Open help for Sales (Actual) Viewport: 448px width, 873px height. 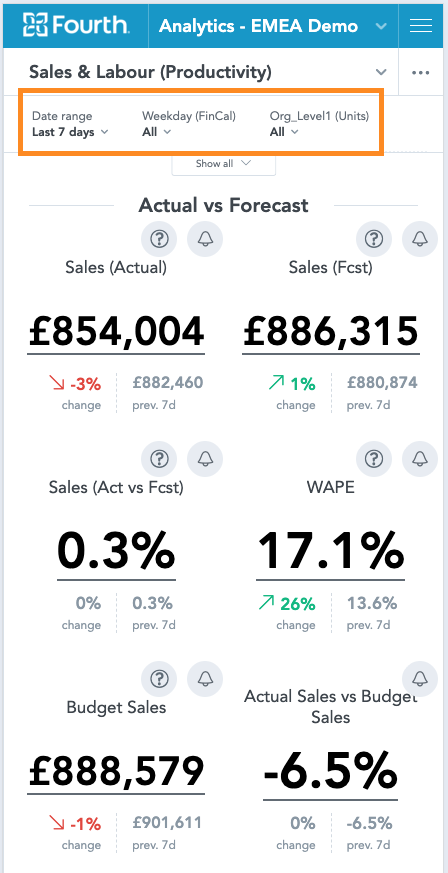[x=159, y=239]
